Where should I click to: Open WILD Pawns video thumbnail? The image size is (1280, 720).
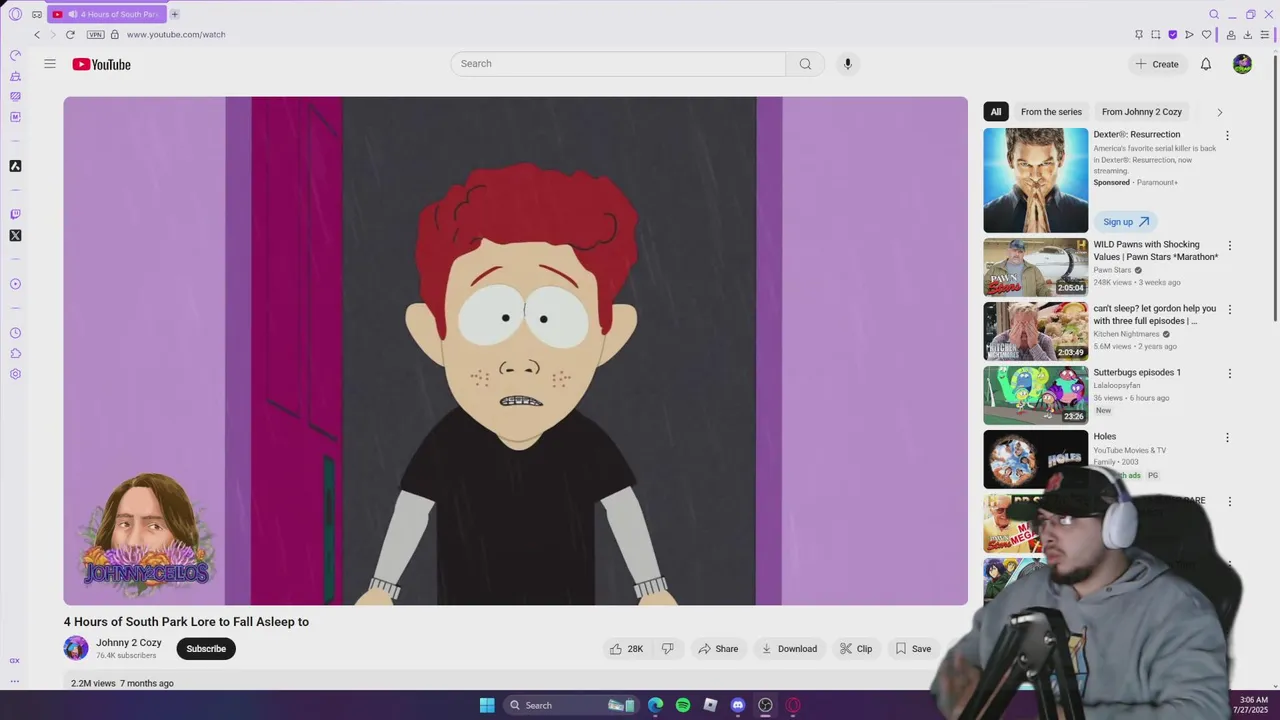1036,267
